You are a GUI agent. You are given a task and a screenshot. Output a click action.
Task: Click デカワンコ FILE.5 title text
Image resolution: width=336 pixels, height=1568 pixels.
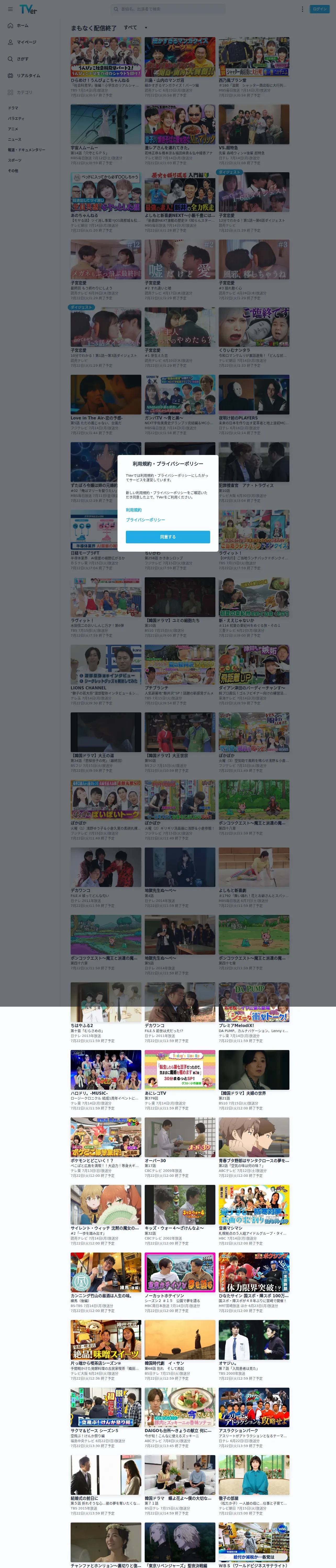154,1026
